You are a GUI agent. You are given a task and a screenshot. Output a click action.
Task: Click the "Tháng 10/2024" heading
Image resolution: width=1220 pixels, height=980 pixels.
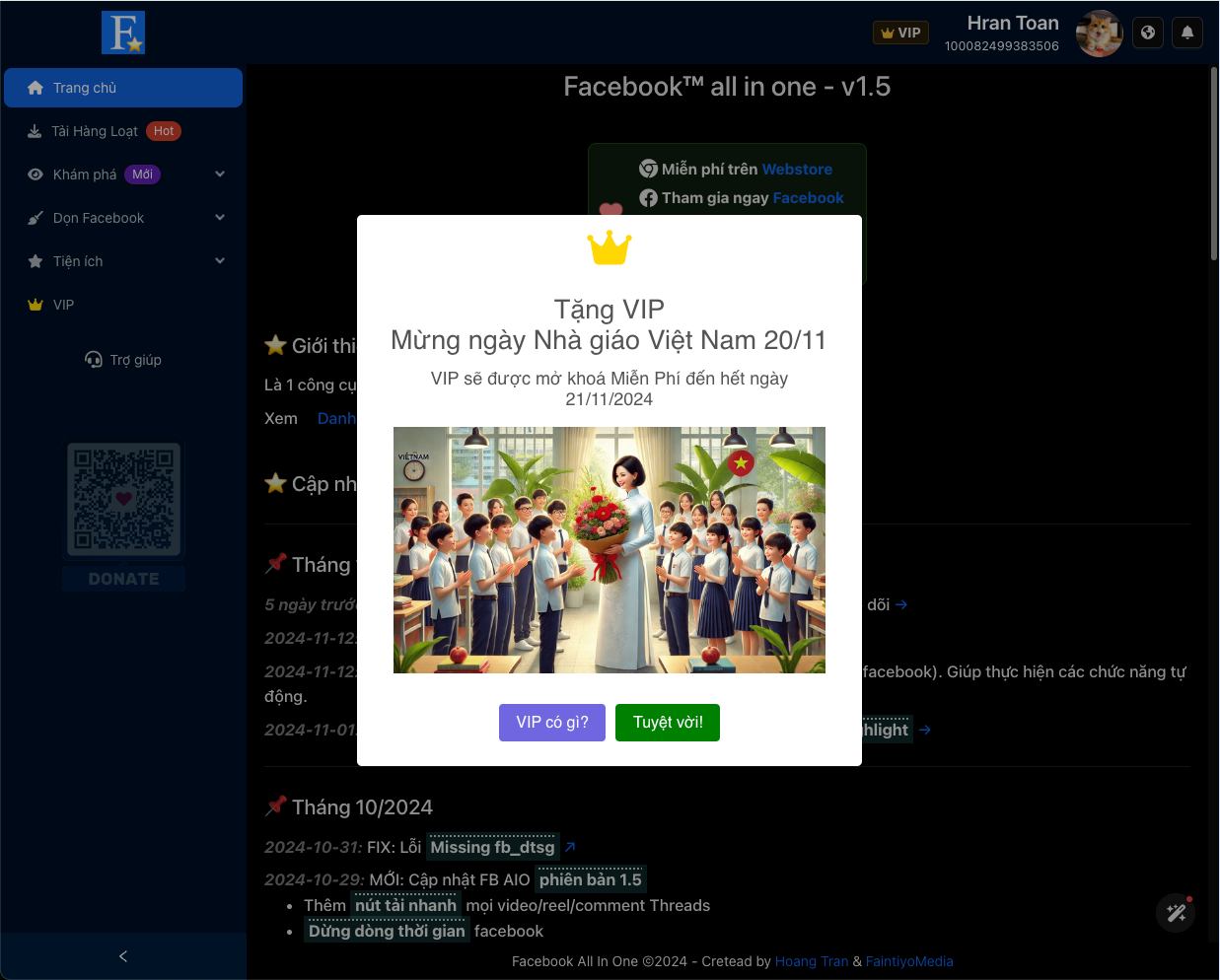(x=362, y=807)
